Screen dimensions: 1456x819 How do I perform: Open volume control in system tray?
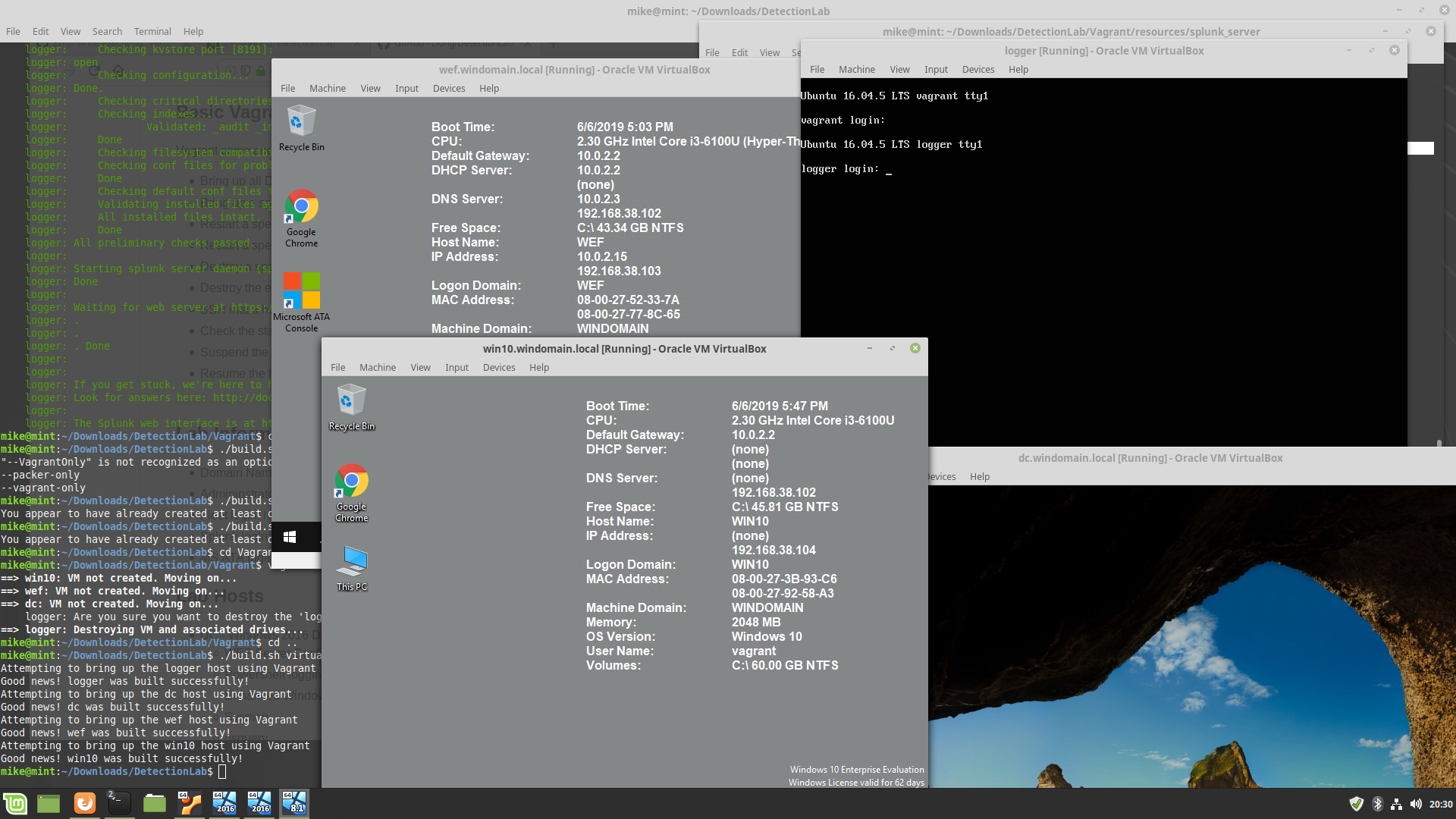1415,804
